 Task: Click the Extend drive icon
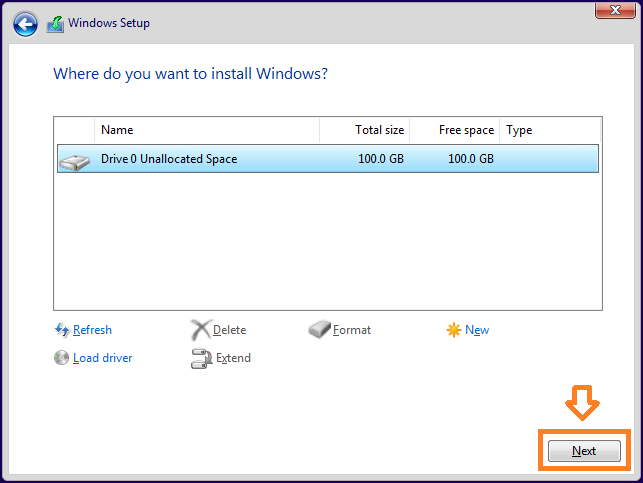(201, 358)
